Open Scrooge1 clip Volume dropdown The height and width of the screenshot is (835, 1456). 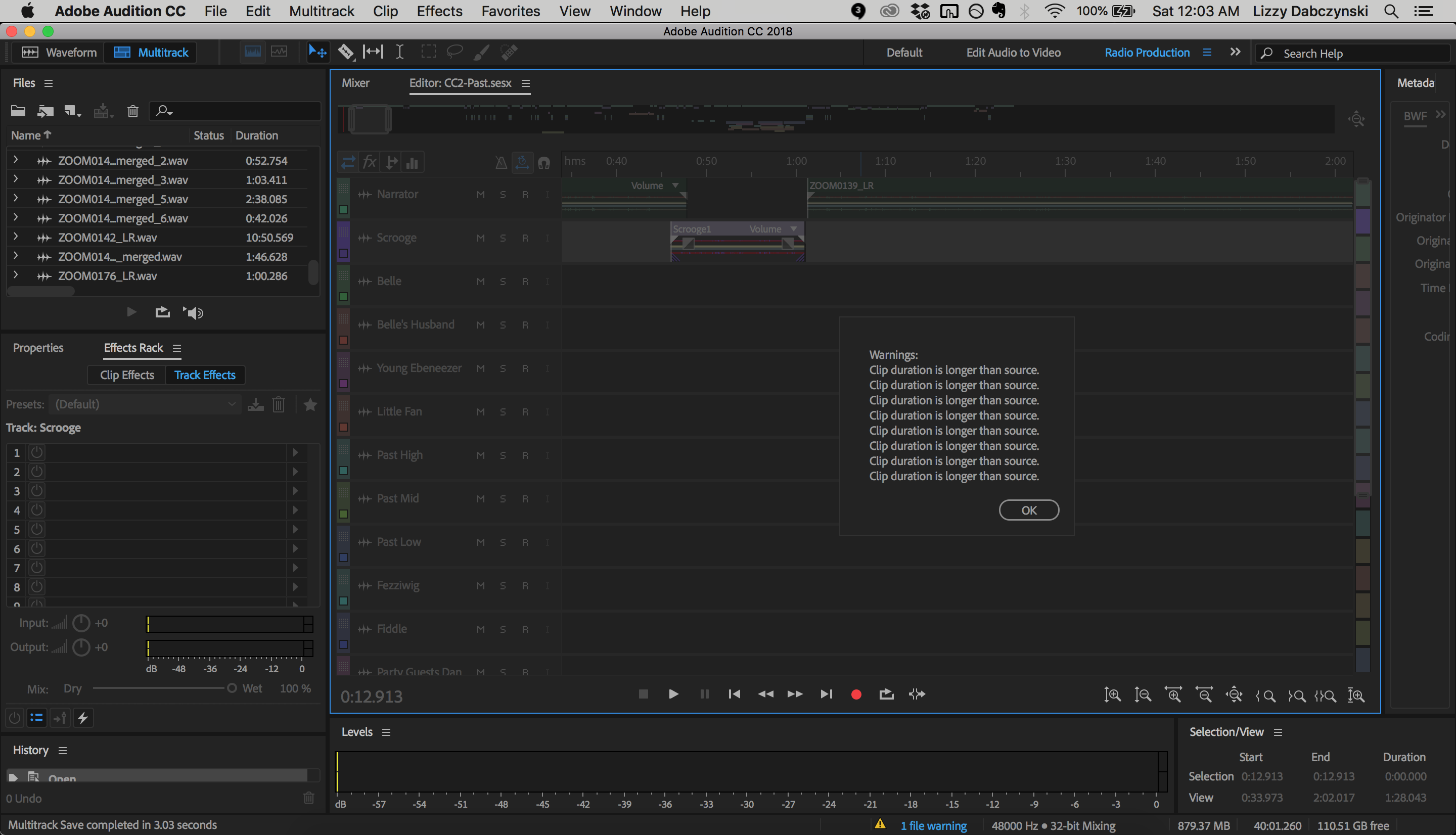[x=794, y=229]
